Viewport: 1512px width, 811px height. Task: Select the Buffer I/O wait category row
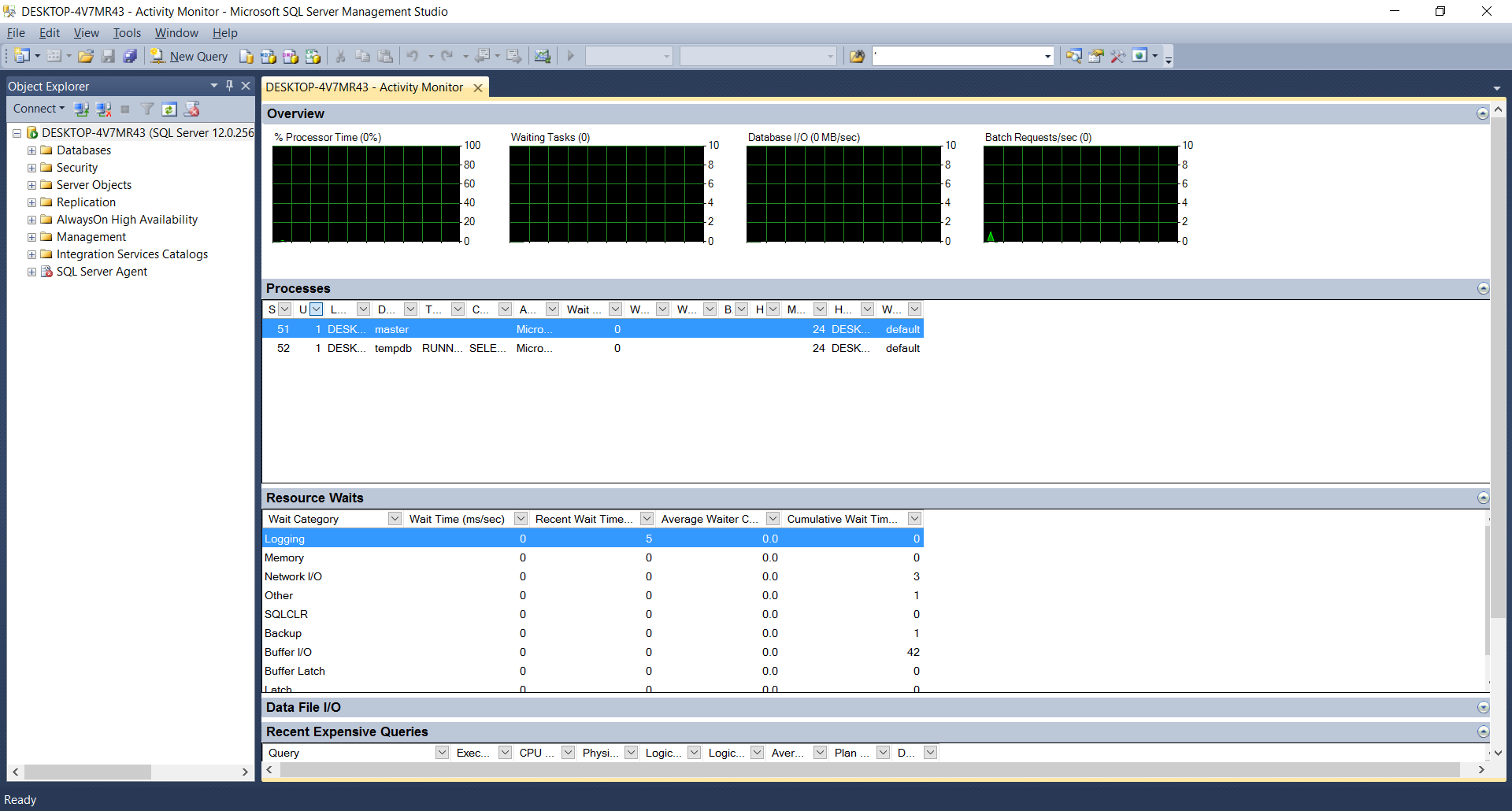point(593,652)
